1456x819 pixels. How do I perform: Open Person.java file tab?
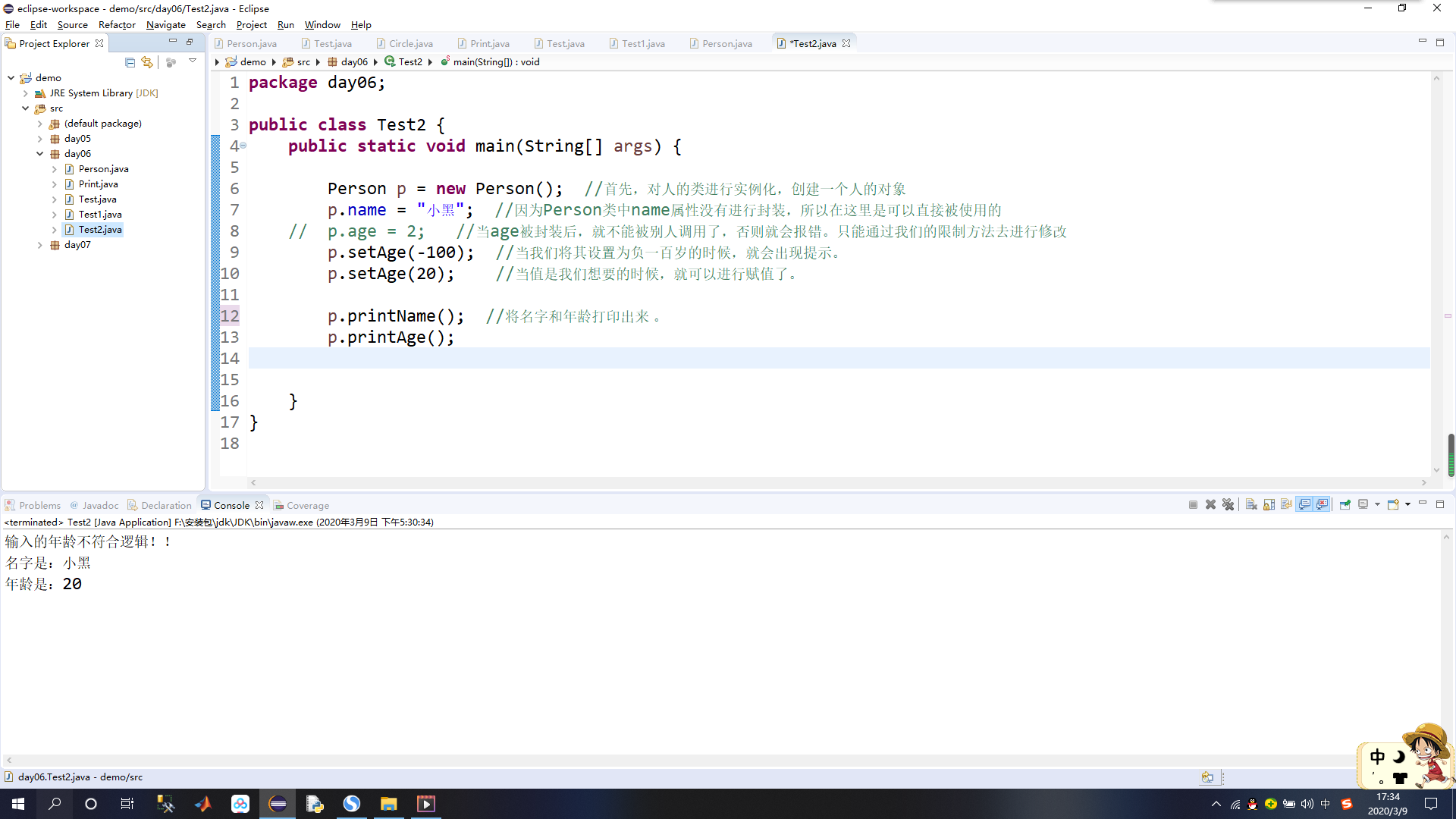(251, 43)
